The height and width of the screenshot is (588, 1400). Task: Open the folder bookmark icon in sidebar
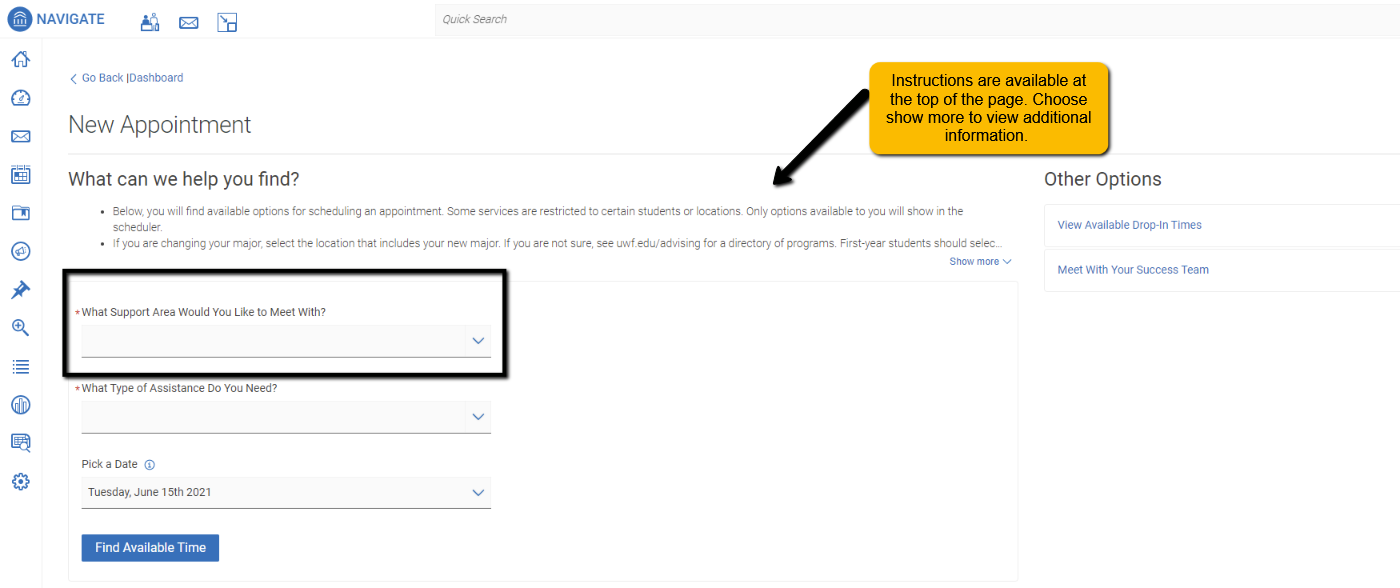pos(20,213)
